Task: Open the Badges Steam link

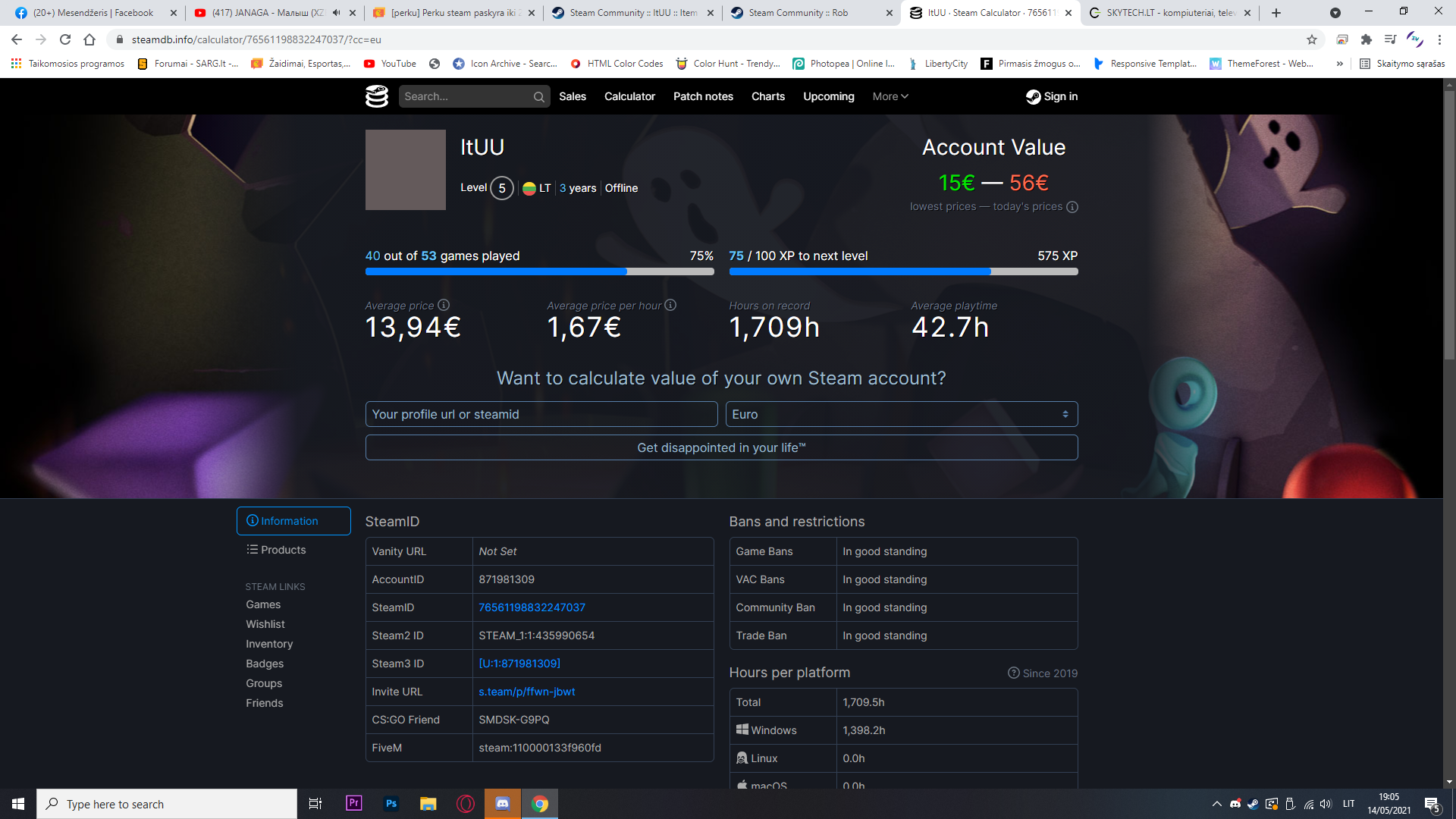Action: coord(265,664)
